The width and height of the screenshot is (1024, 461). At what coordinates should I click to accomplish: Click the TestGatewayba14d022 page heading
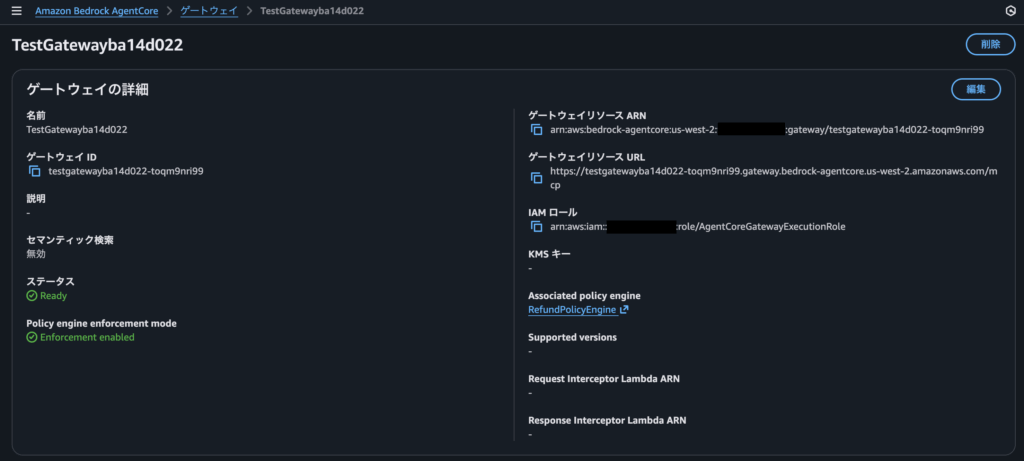tap(97, 45)
